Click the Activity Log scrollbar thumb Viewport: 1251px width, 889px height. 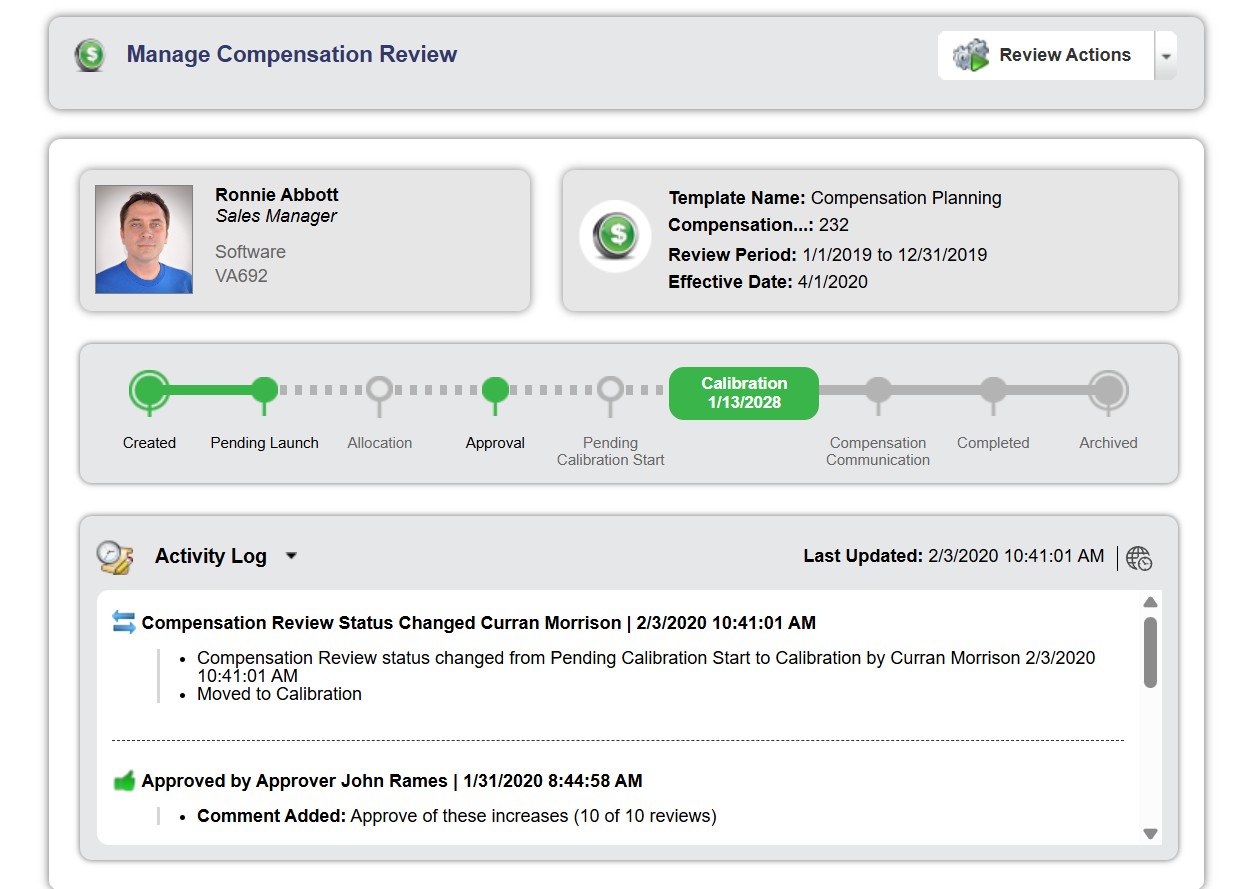[x=1149, y=650]
